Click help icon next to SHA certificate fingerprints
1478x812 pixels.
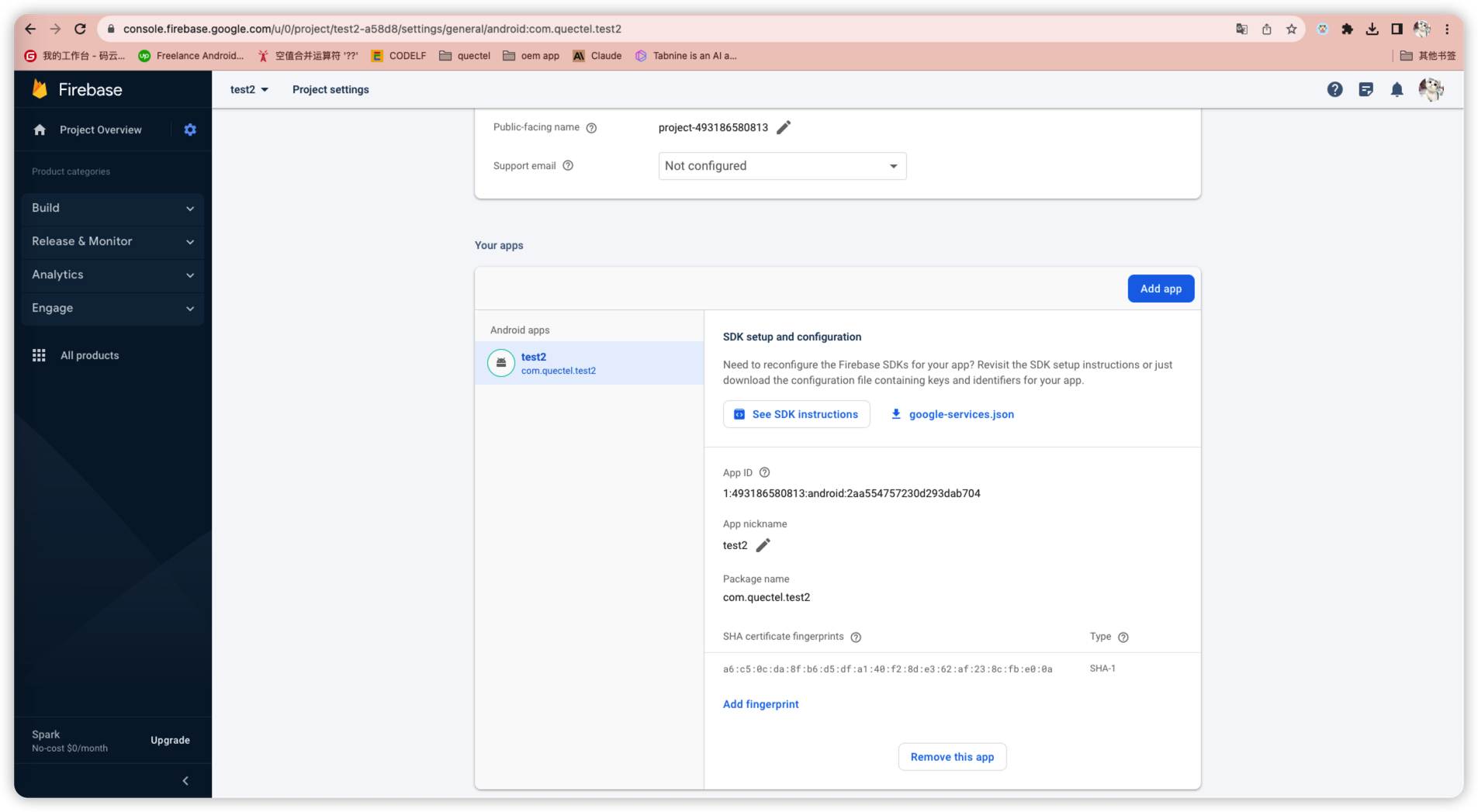[x=856, y=637]
